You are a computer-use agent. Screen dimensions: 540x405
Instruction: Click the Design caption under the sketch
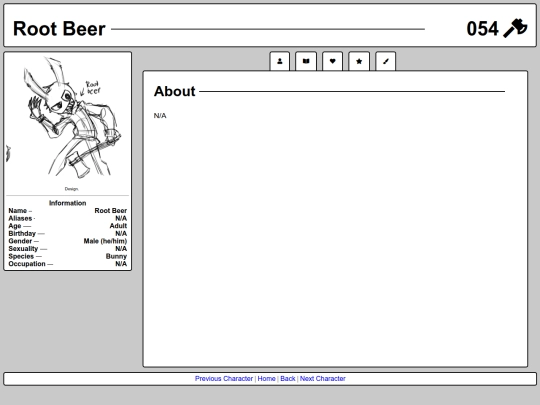tap(72, 189)
